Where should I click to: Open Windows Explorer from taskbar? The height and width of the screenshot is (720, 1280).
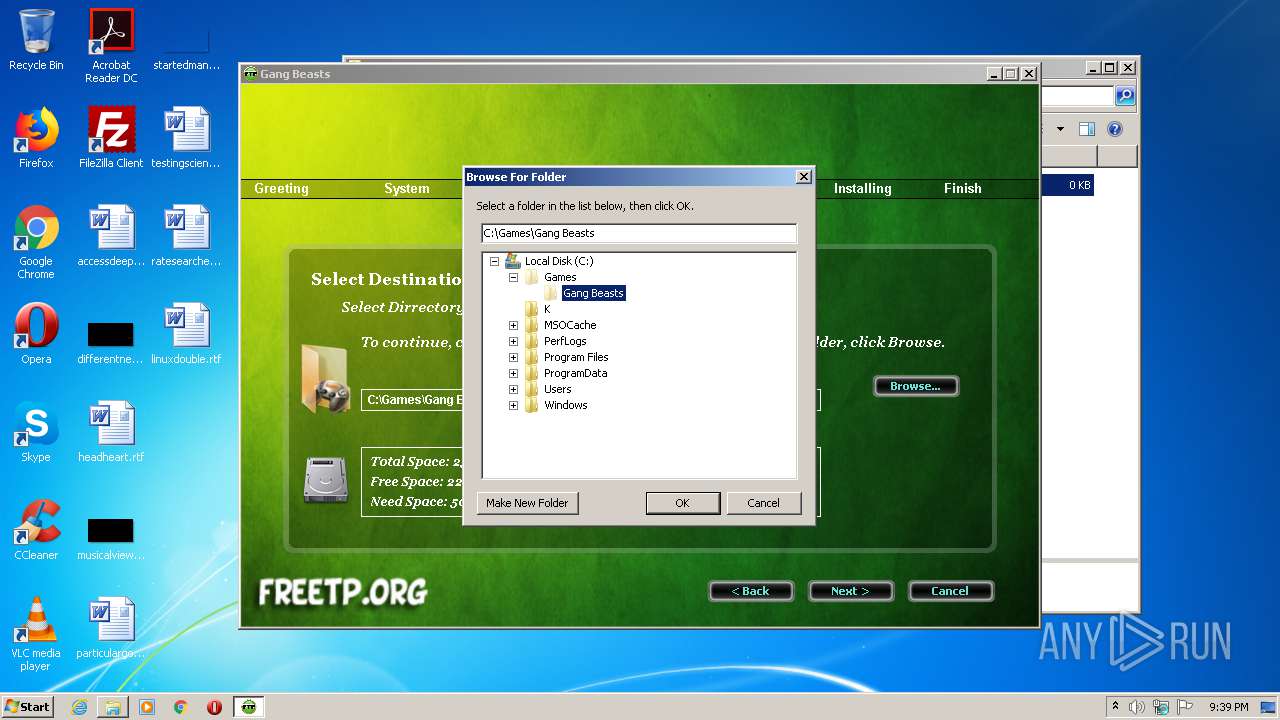click(x=113, y=707)
